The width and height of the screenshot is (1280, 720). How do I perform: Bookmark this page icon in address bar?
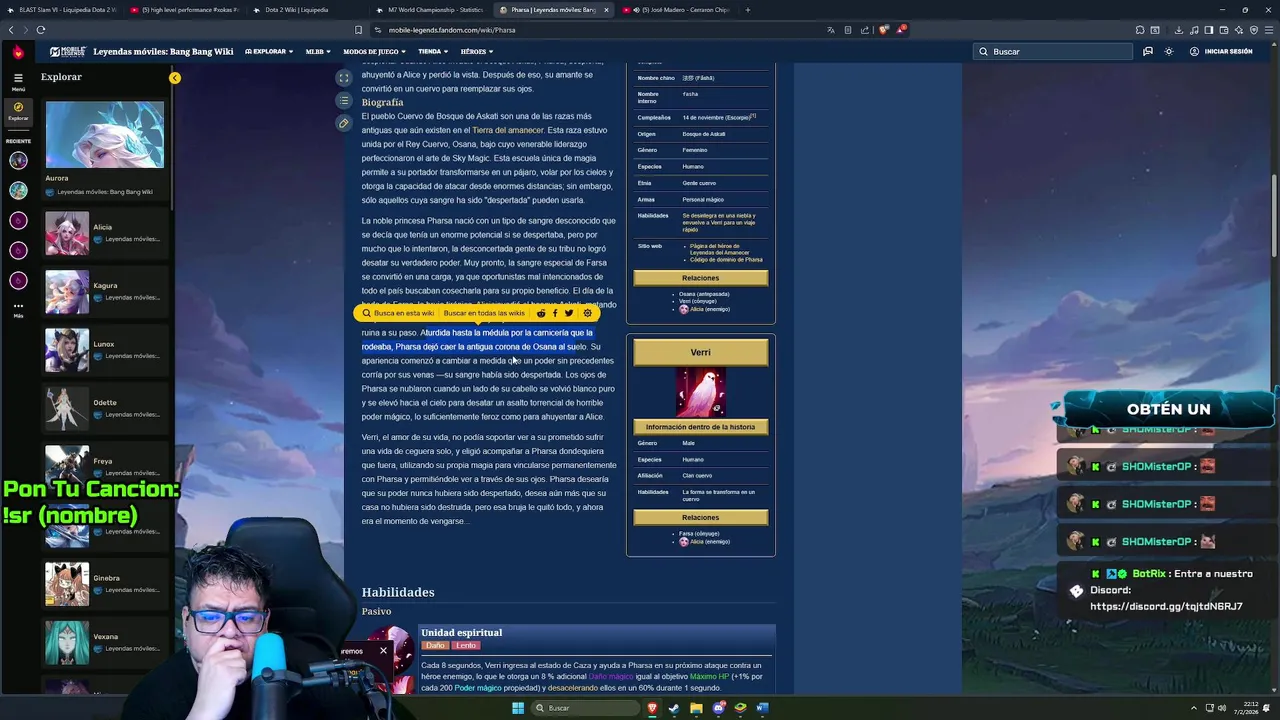tap(359, 30)
